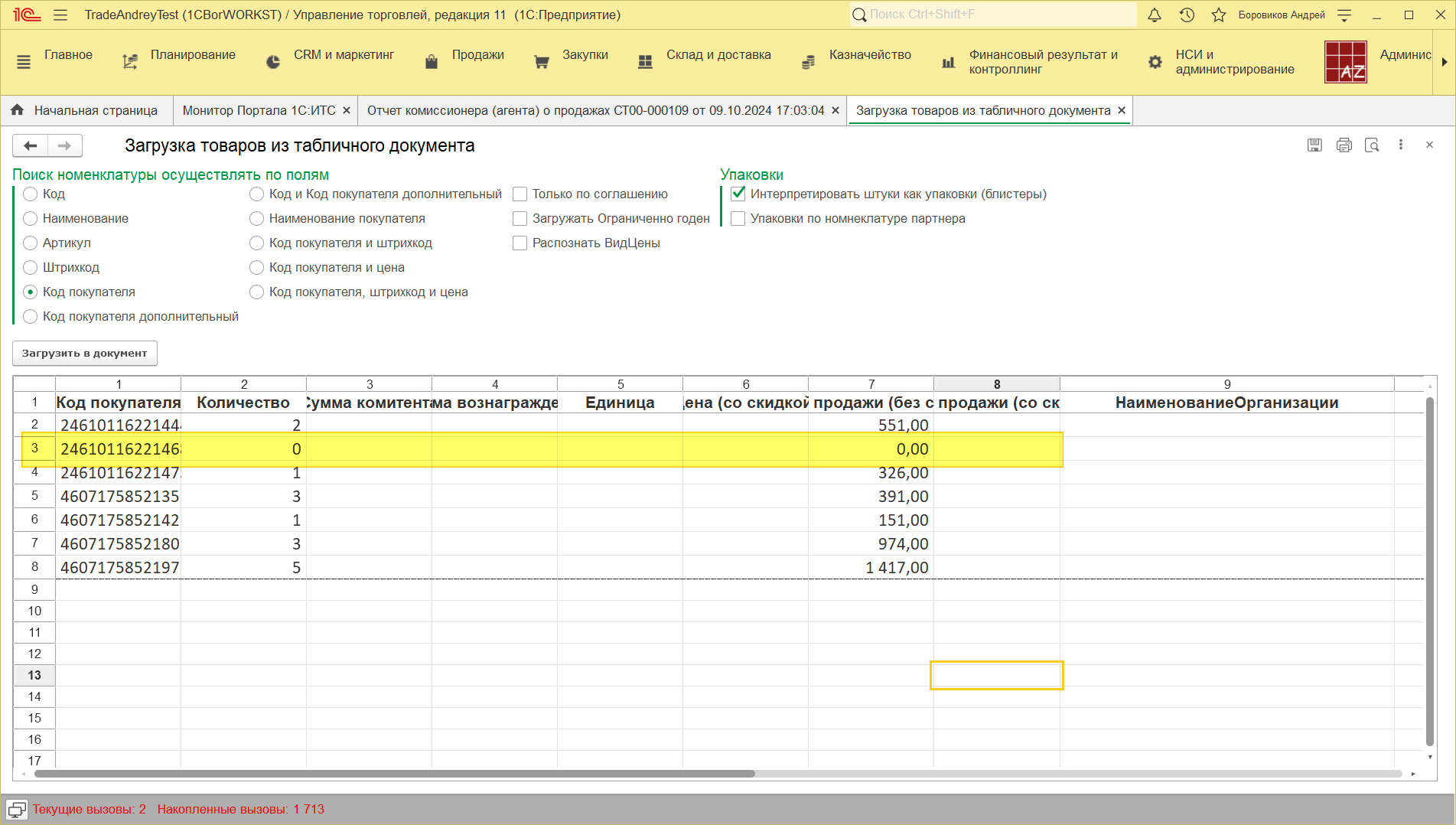The height and width of the screenshot is (825, 1456).
Task: Click the horizontal scrollbar of the spreadsheet
Action: click(394, 774)
